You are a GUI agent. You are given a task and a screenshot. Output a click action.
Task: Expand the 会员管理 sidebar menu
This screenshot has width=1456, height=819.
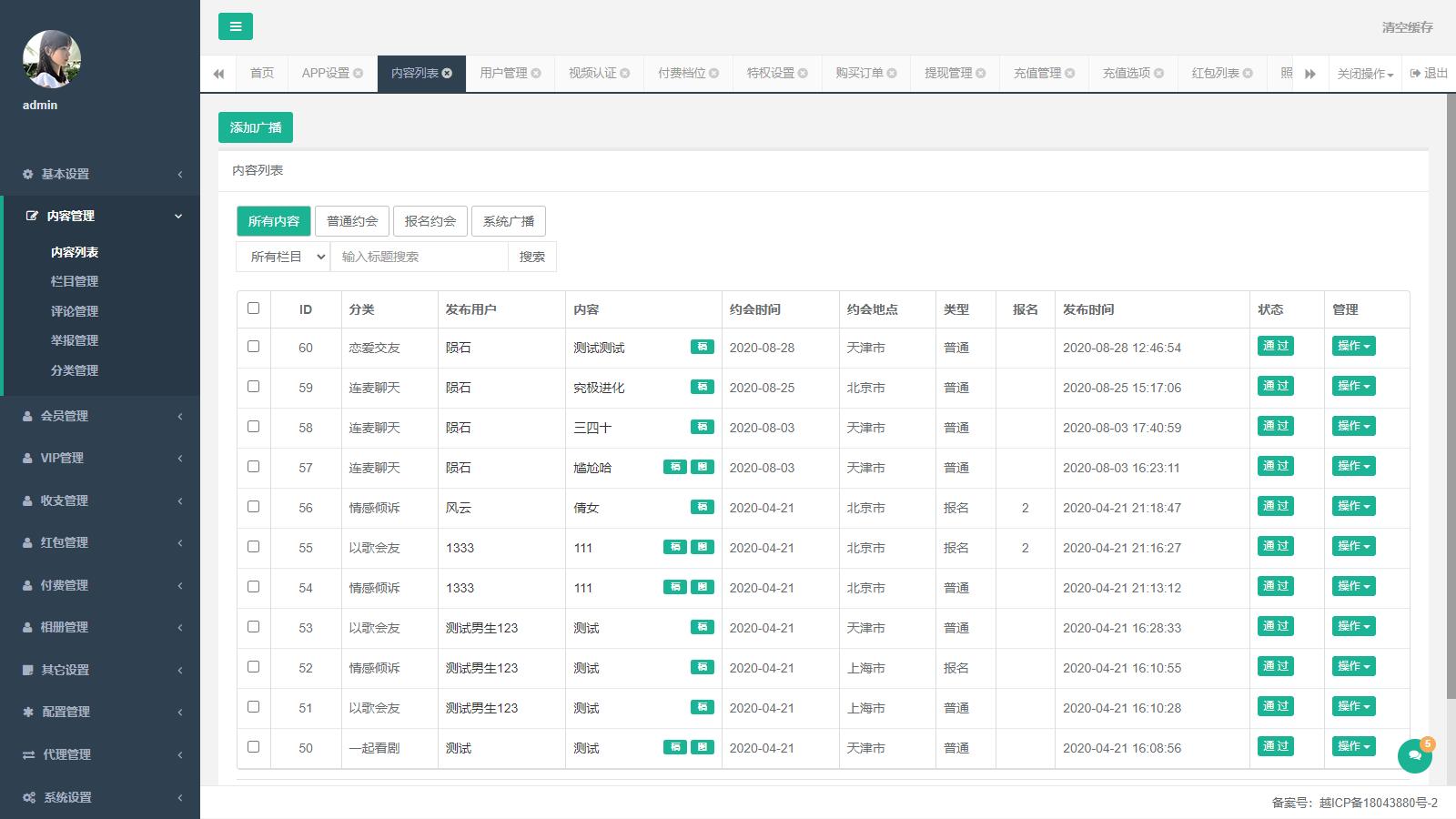(x=100, y=416)
